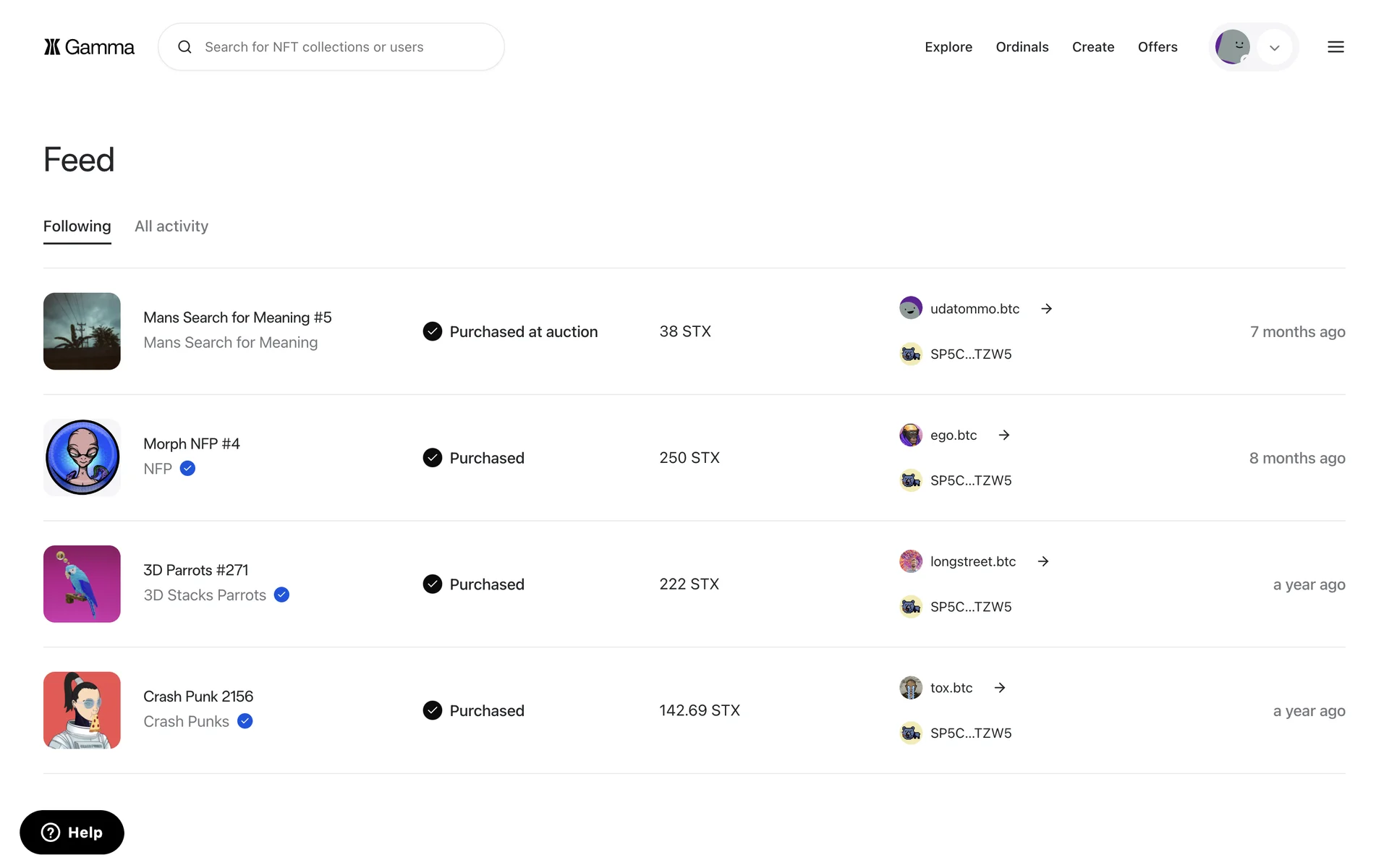This screenshot has height=868, width=1389.
Task: Expand the account dropdown chevron
Action: [1275, 48]
